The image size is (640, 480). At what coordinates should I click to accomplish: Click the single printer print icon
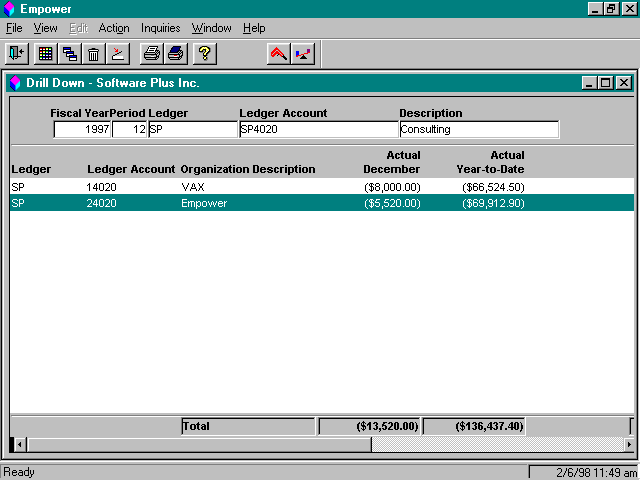tap(151, 53)
